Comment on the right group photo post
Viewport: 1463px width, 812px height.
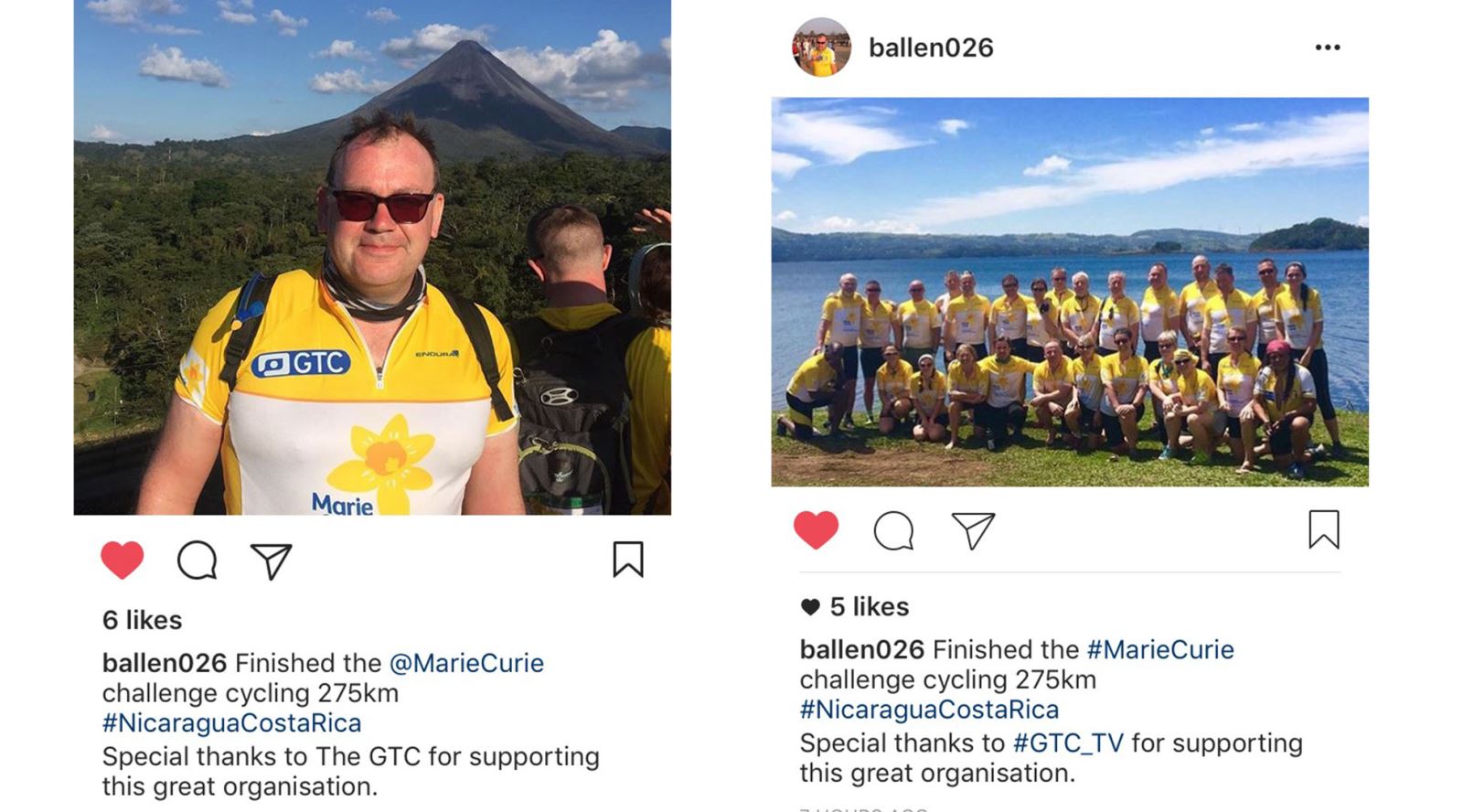coord(893,530)
